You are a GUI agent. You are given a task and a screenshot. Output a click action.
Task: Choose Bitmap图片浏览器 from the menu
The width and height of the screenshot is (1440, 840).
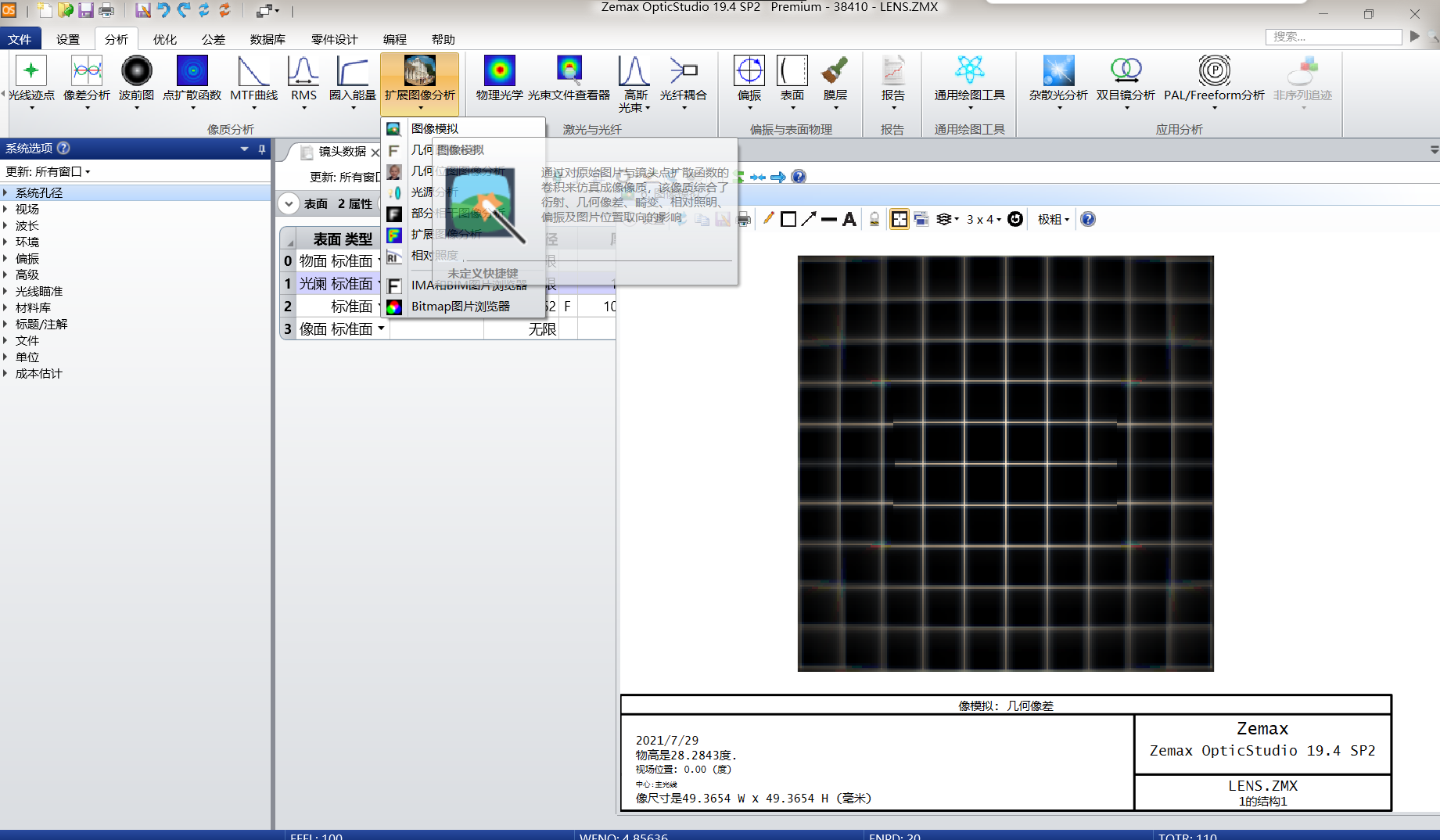click(463, 306)
